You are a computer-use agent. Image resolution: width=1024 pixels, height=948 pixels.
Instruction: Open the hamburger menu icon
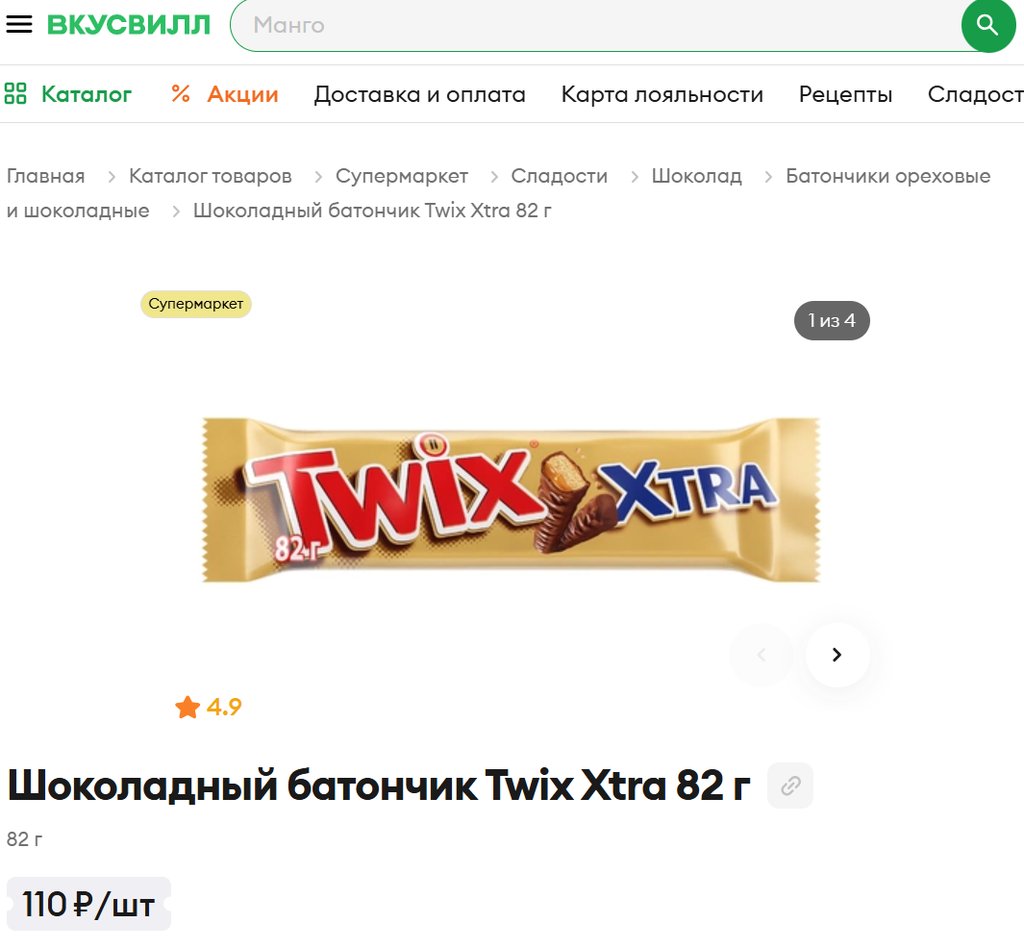pyautogui.click(x=19, y=25)
